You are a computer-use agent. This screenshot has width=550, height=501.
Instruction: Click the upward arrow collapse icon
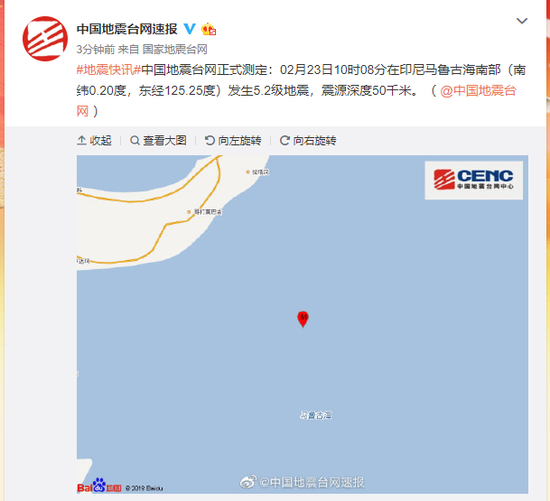(81, 141)
